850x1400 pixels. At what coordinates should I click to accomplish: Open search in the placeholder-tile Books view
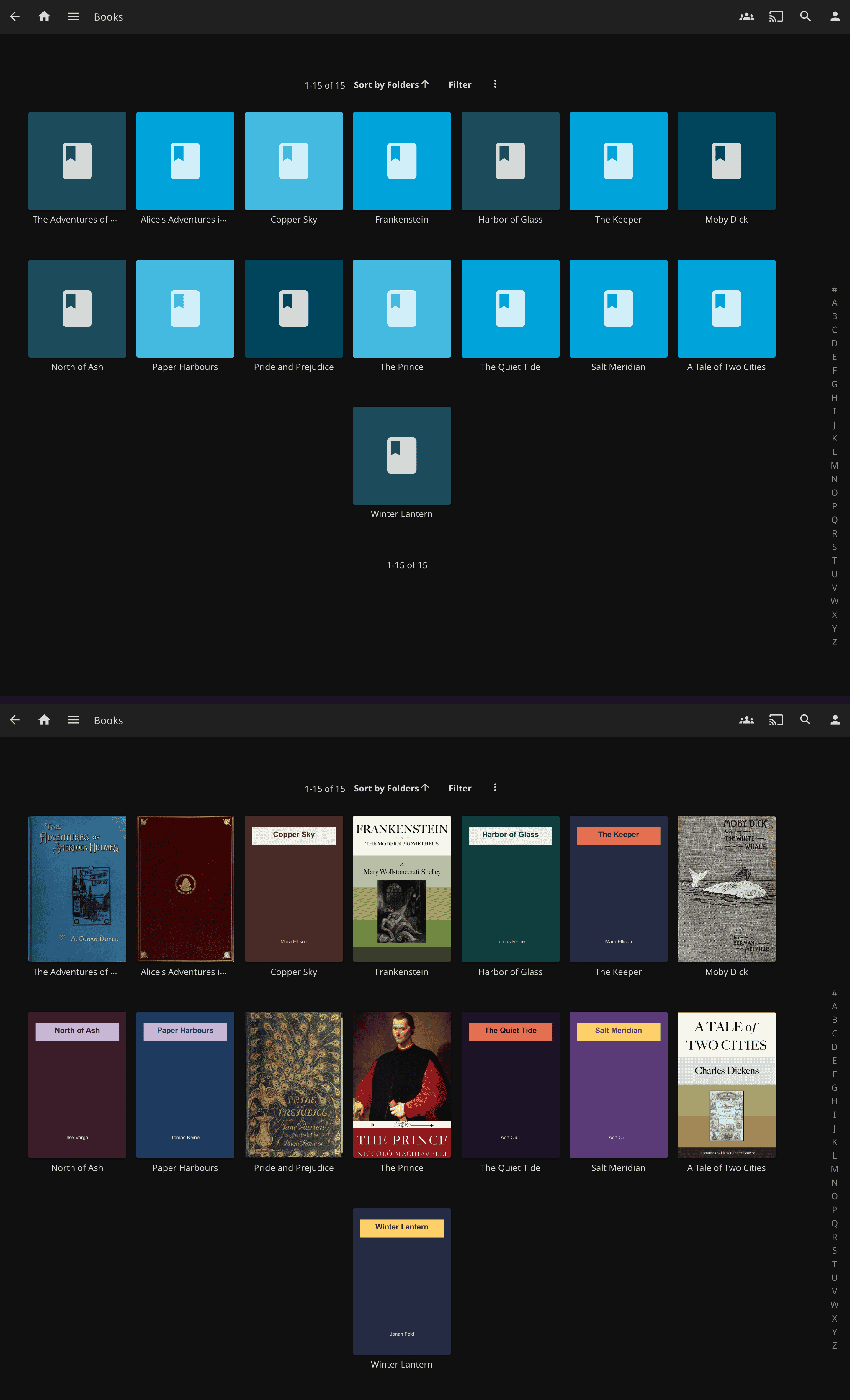click(x=806, y=17)
